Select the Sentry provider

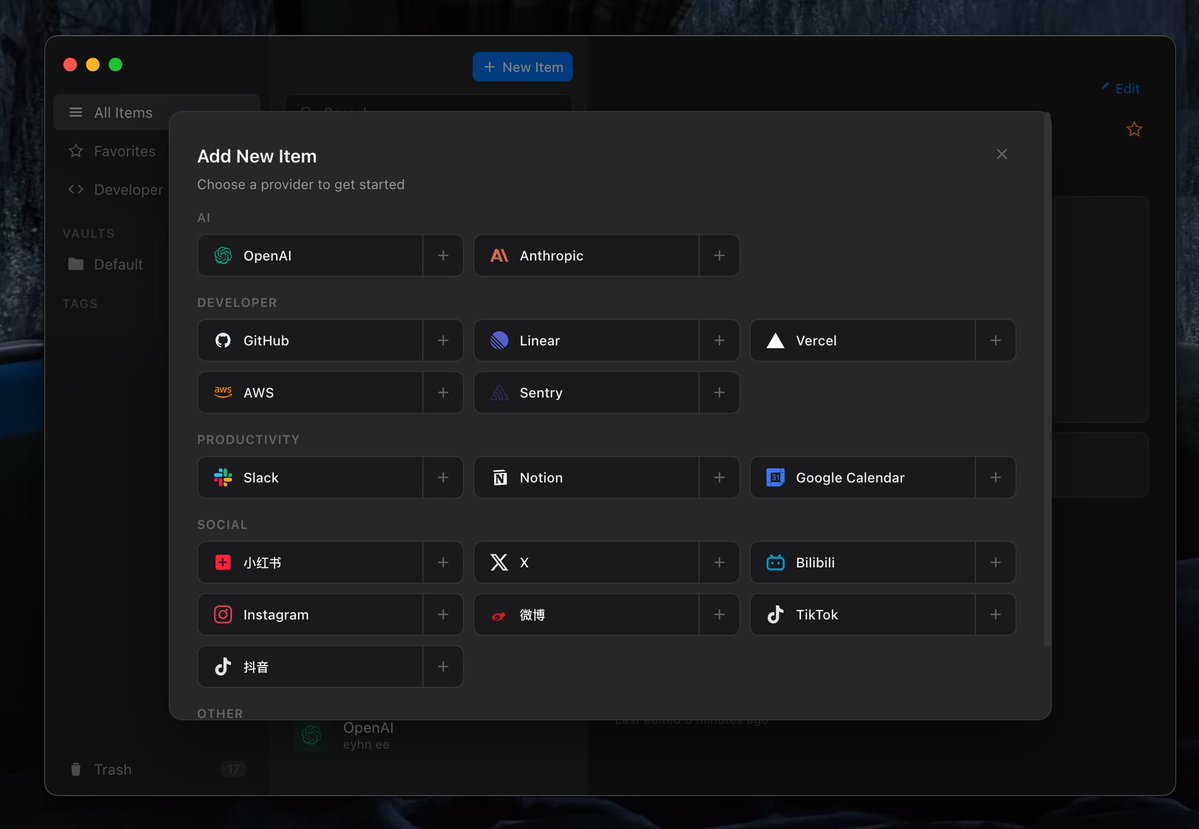click(587, 392)
